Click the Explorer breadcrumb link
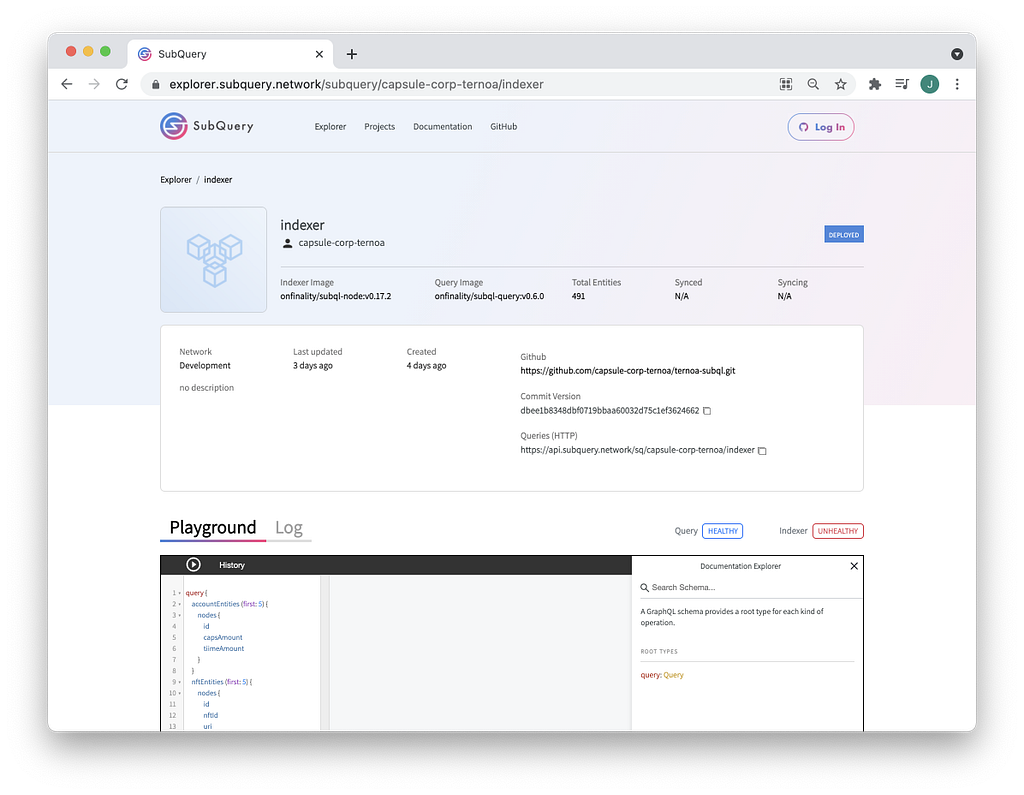Screen dimensions: 1024x795 pos(176,180)
